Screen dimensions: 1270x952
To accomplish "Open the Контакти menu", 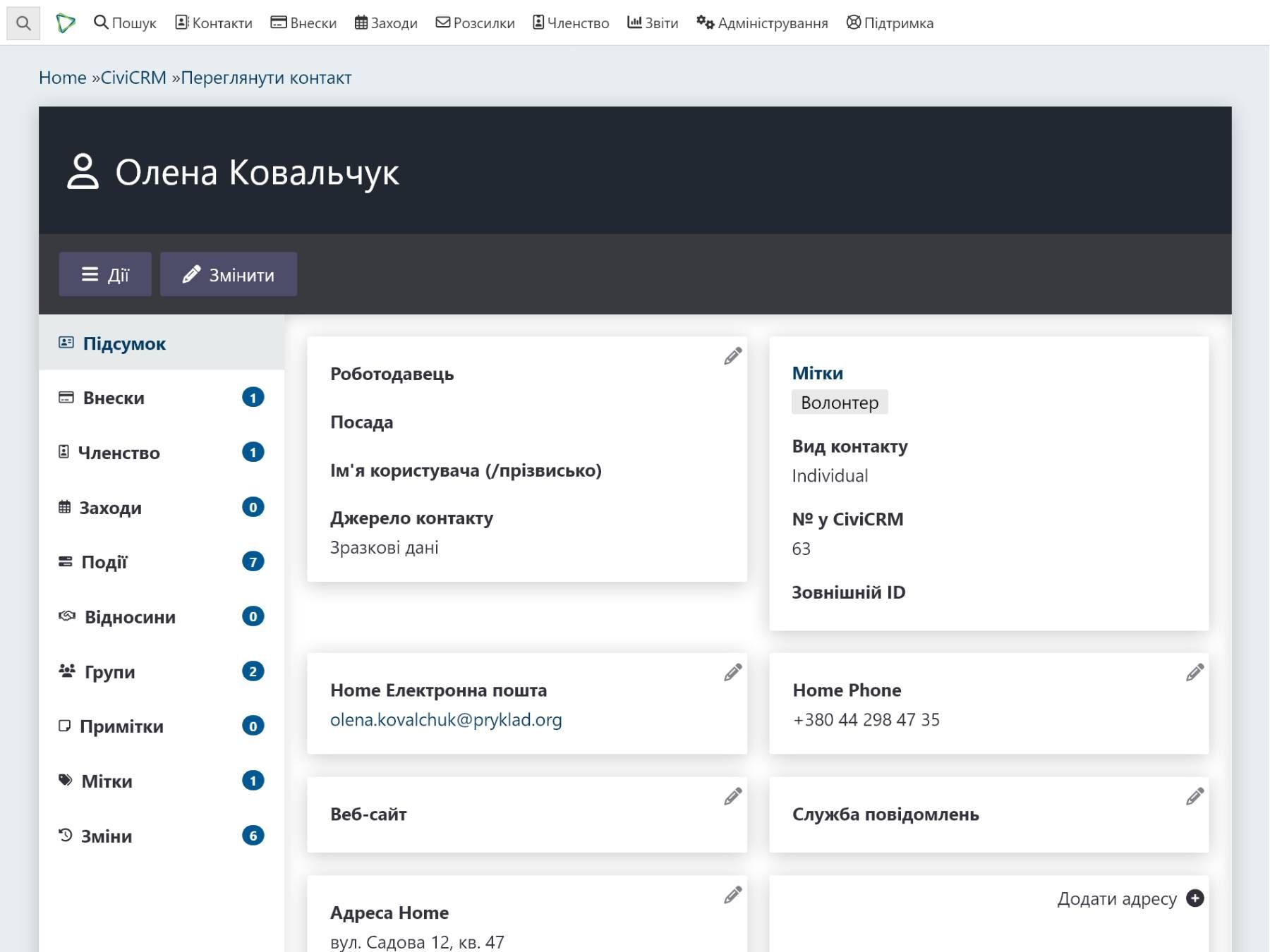I will click(x=214, y=23).
